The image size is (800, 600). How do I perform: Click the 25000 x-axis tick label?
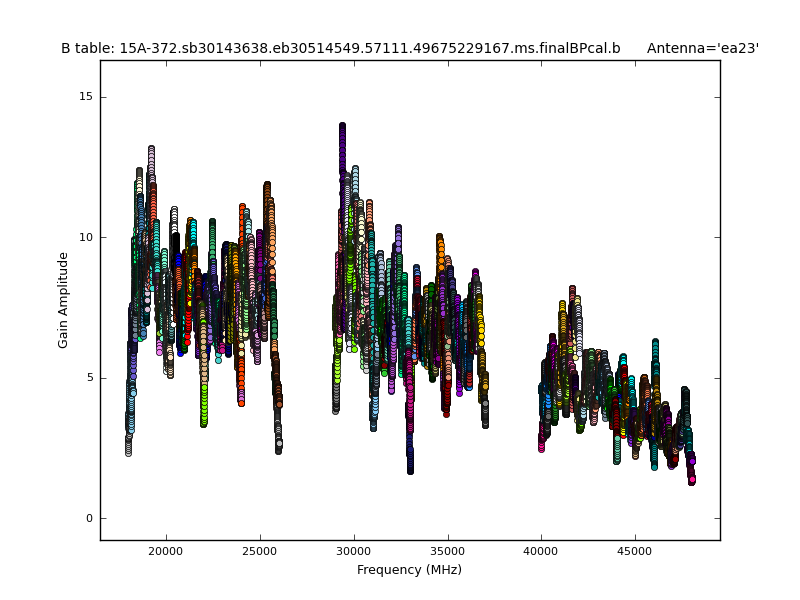(x=259, y=551)
